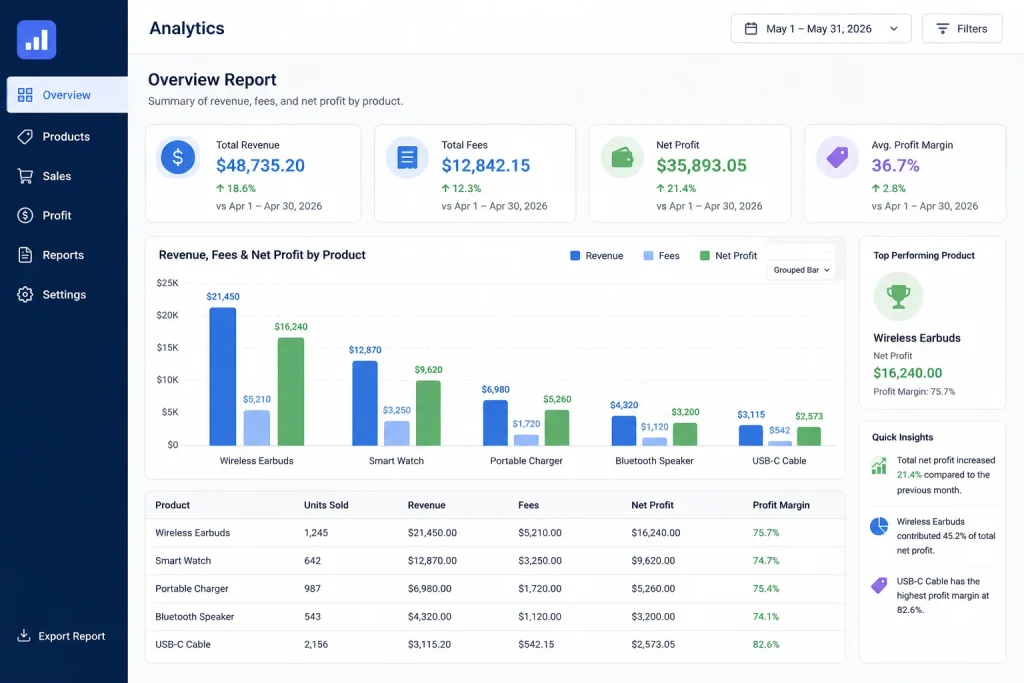1024x683 pixels.
Task: Click the $542.15 fees cell
Action: pyautogui.click(x=536, y=644)
